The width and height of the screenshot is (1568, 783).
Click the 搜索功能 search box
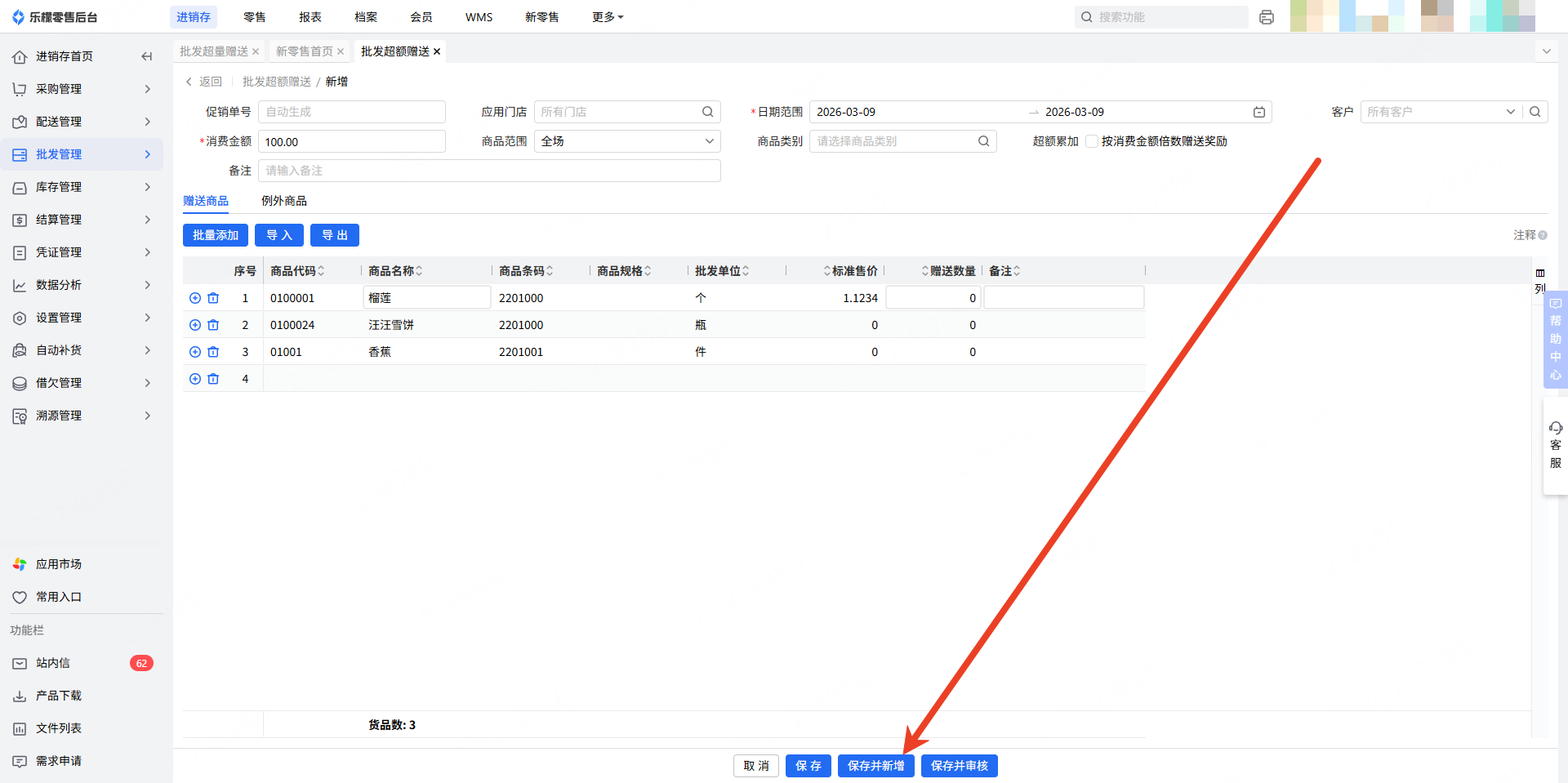pyautogui.click(x=1161, y=17)
